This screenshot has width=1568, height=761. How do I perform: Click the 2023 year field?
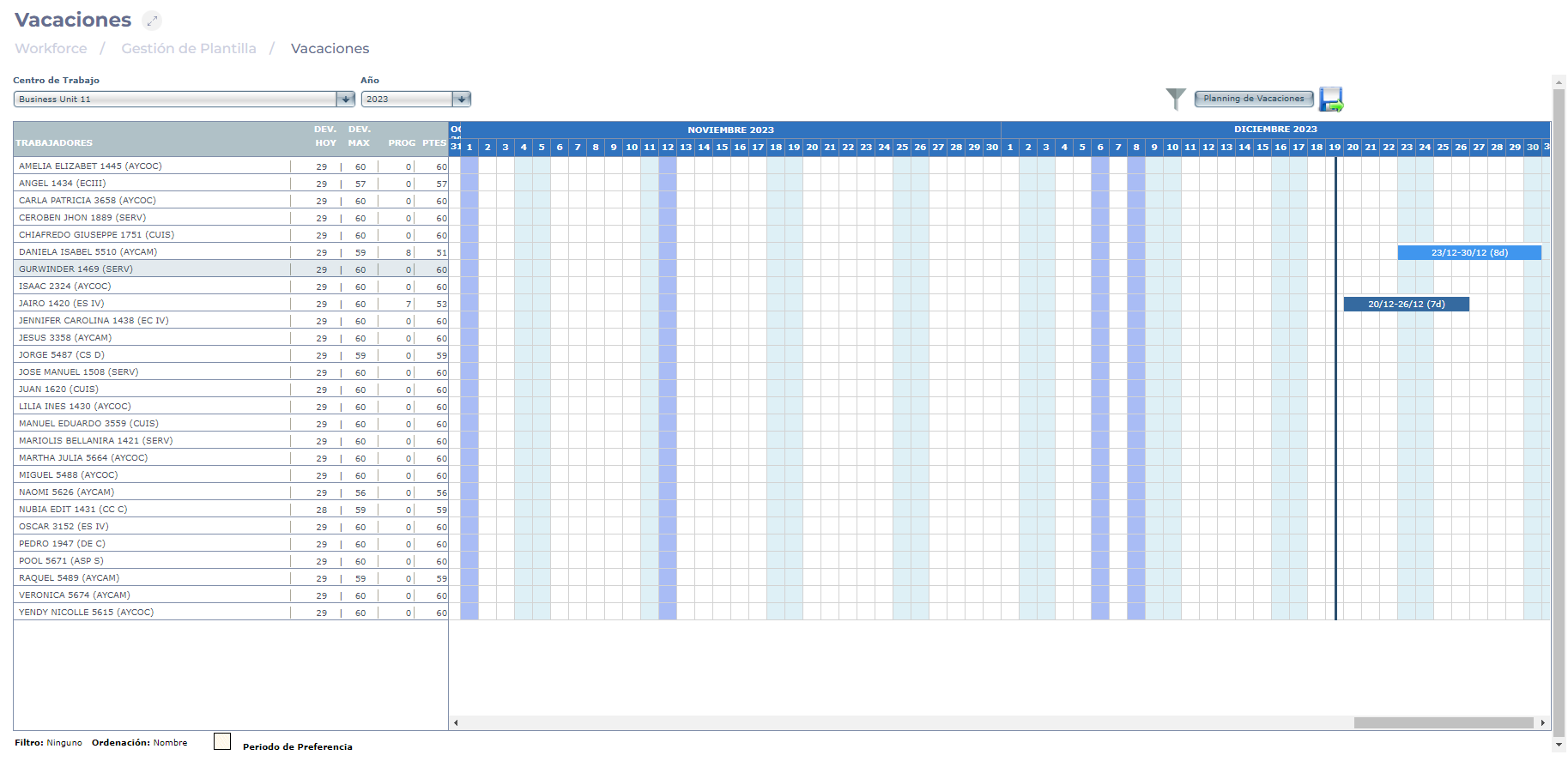407,99
